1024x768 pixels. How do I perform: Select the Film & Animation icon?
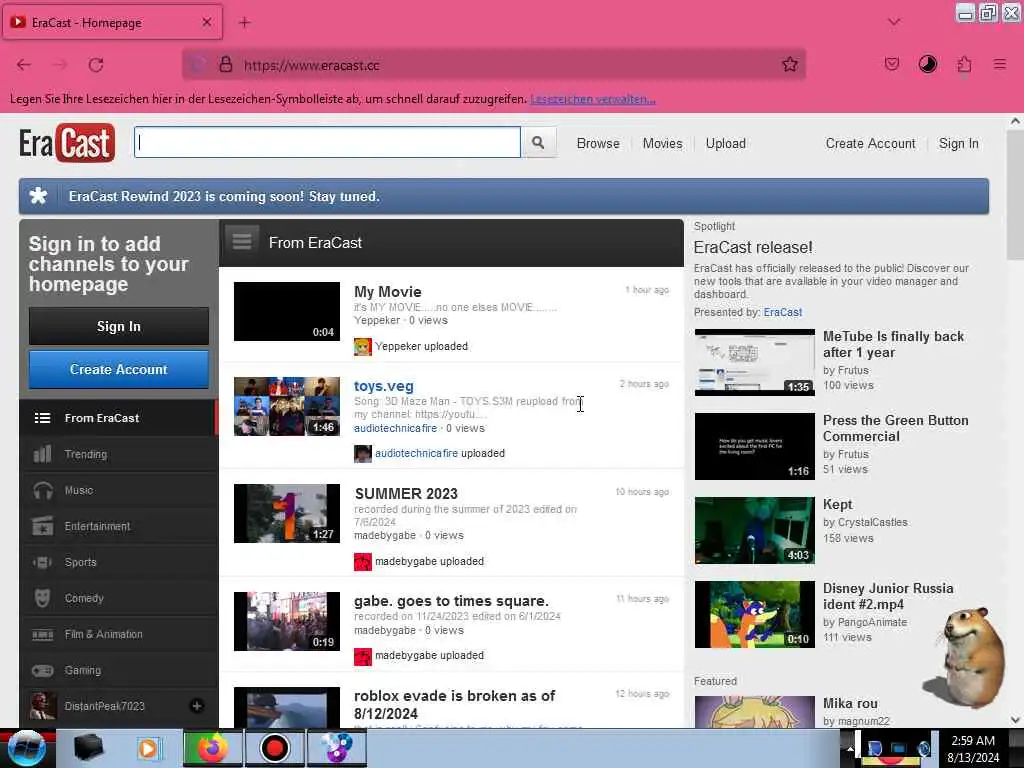(x=42, y=634)
